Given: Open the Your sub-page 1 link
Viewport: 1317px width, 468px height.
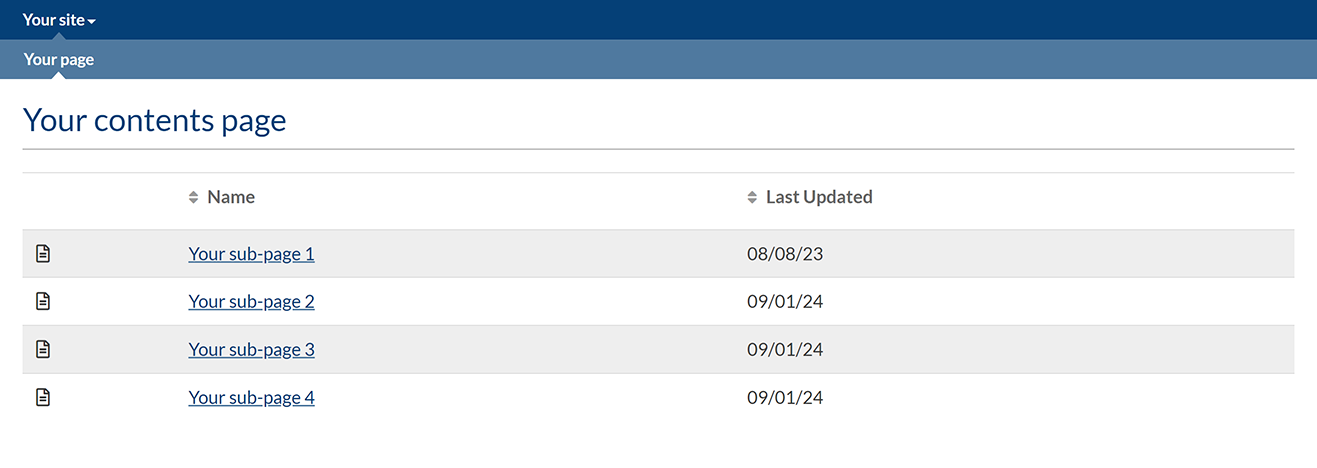Looking at the screenshot, I should (x=251, y=254).
